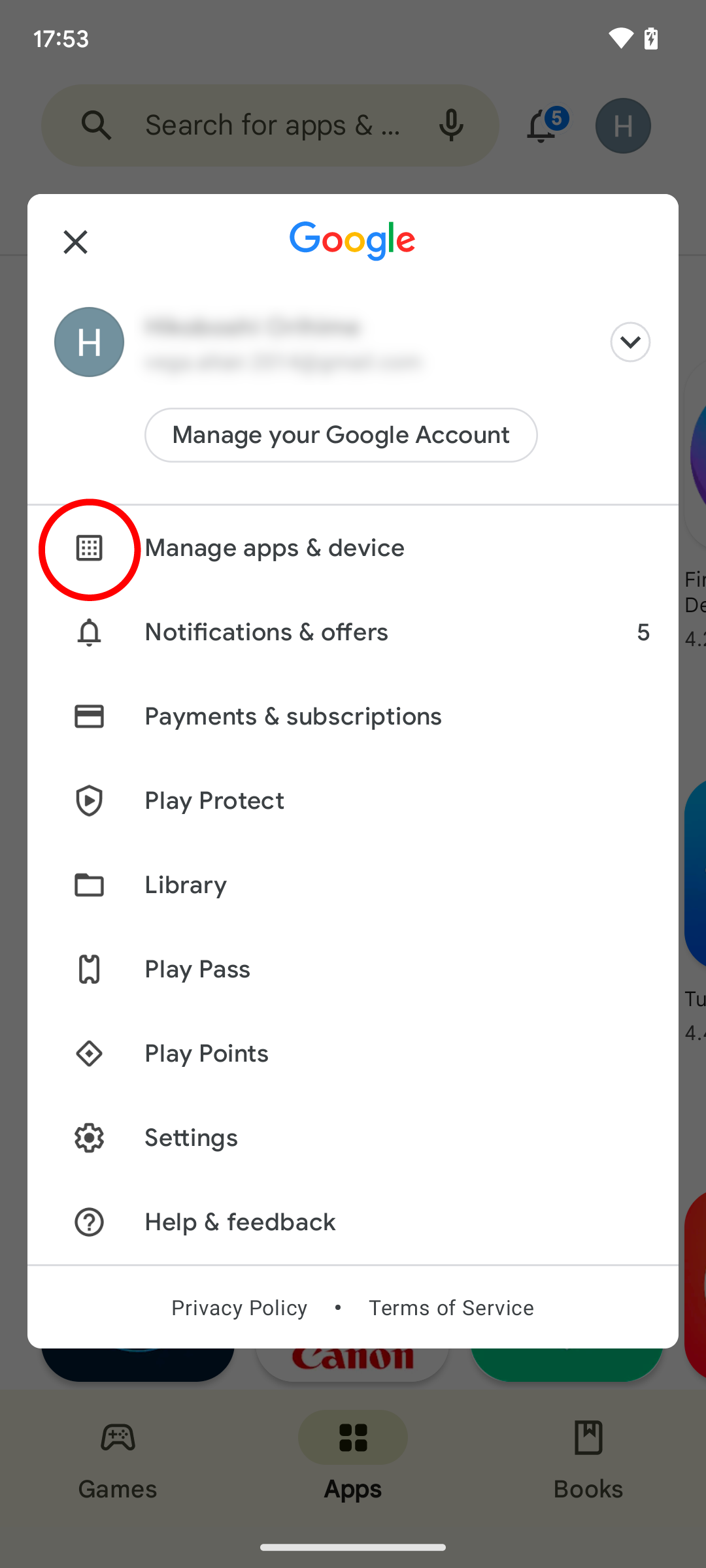Close the Google account menu
Viewport: 706px width, 1568px height.
76,242
